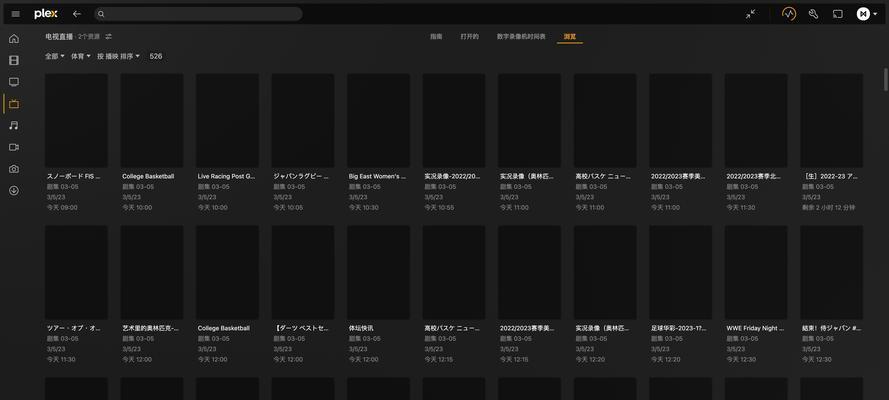
Task: Switch to the 打开的 tab
Action: pyautogui.click(x=469, y=36)
